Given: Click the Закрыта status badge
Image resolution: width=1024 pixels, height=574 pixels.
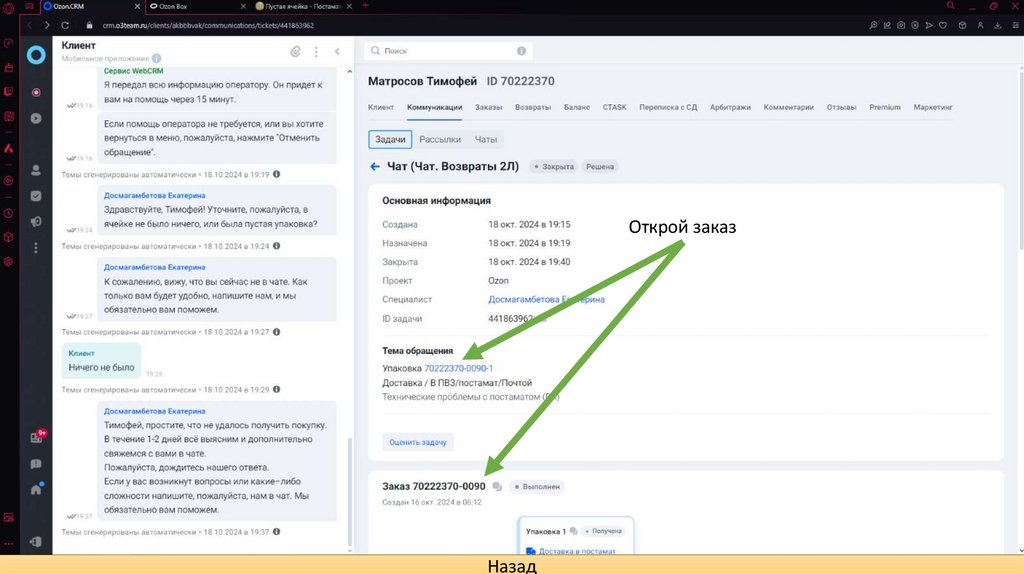Looking at the screenshot, I should [554, 167].
